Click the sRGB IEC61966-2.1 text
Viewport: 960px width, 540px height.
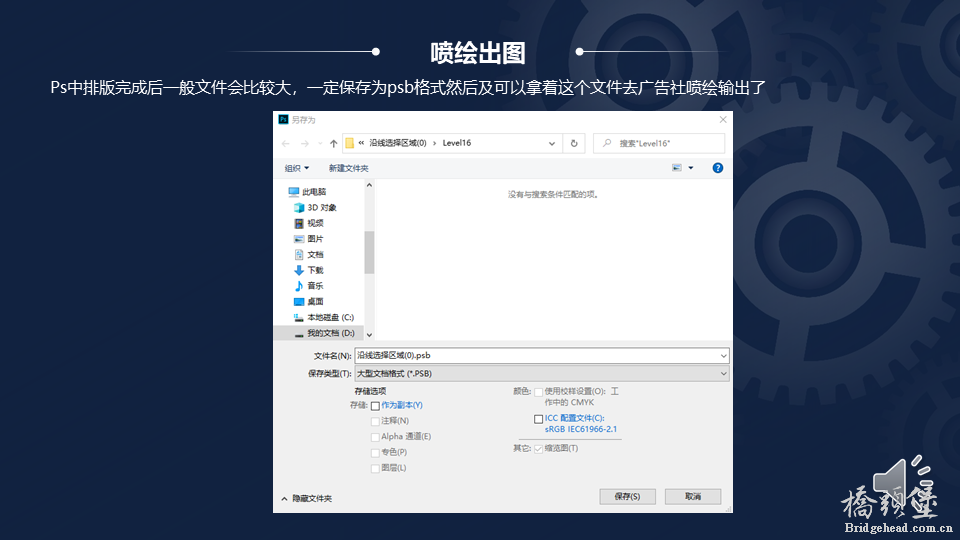pyautogui.click(x=581, y=429)
